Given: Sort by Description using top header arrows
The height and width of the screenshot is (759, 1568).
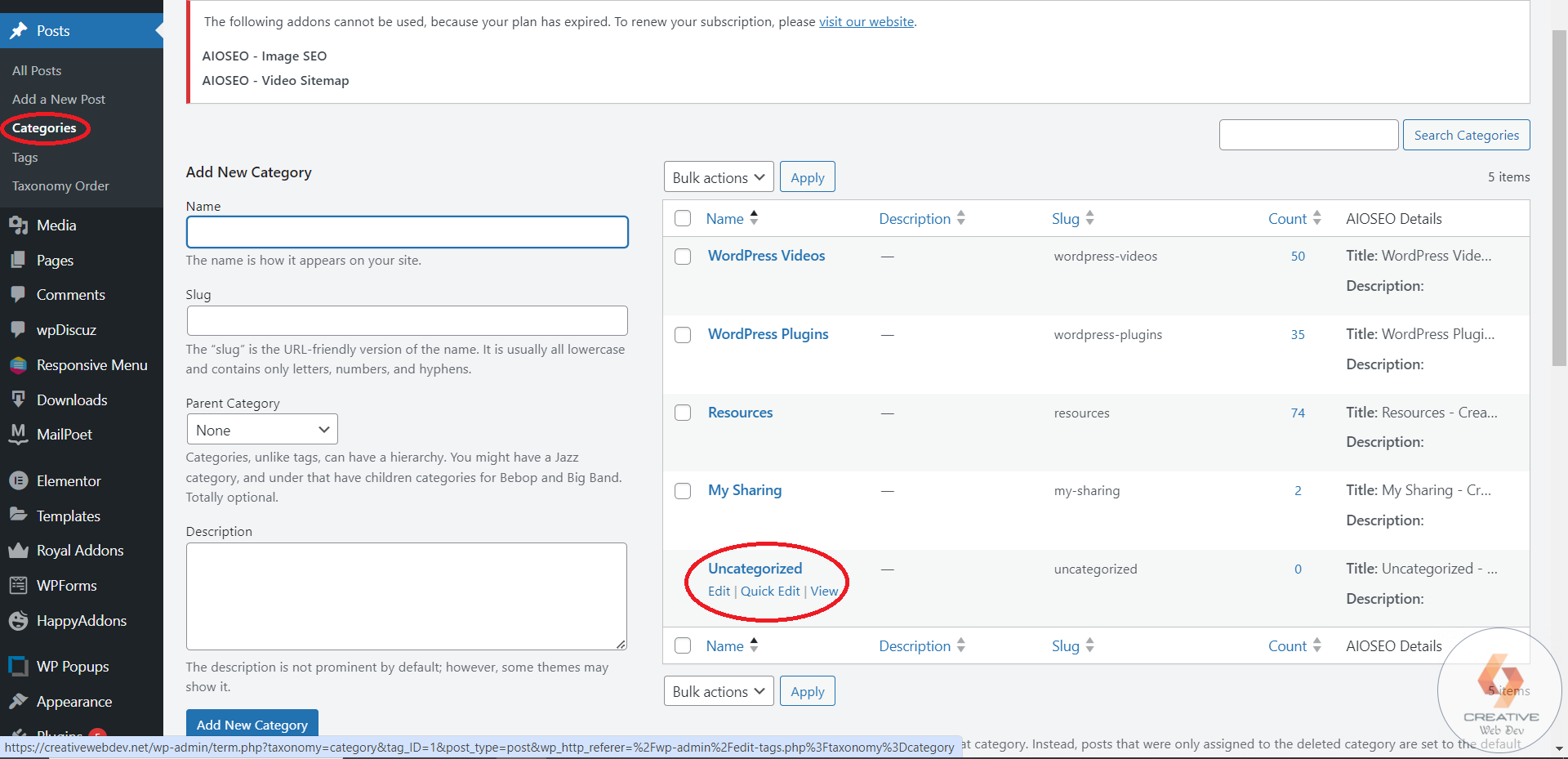Looking at the screenshot, I should pyautogui.click(x=961, y=218).
